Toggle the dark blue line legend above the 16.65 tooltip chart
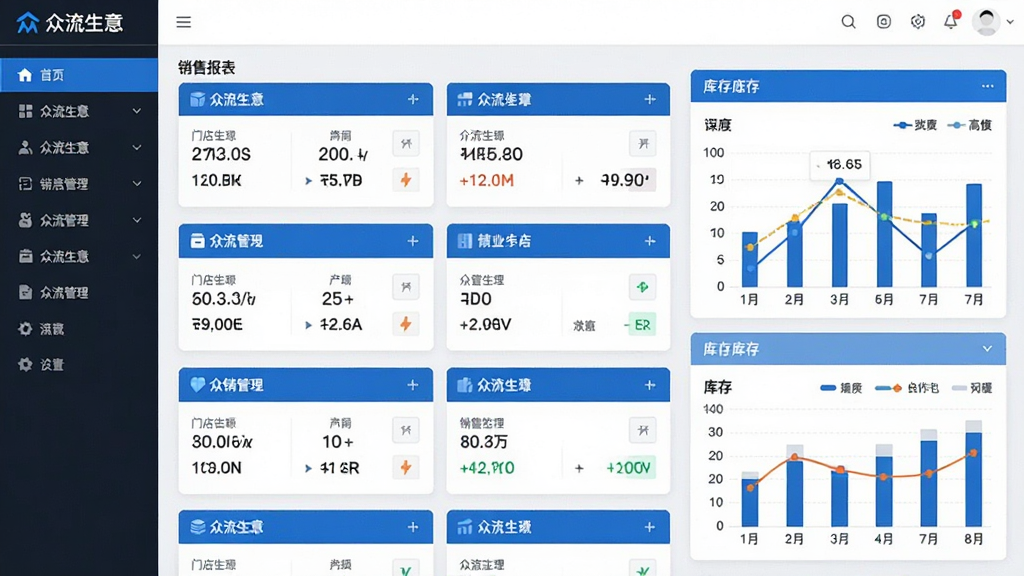Image resolution: width=1024 pixels, height=576 pixels. click(x=915, y=125)
